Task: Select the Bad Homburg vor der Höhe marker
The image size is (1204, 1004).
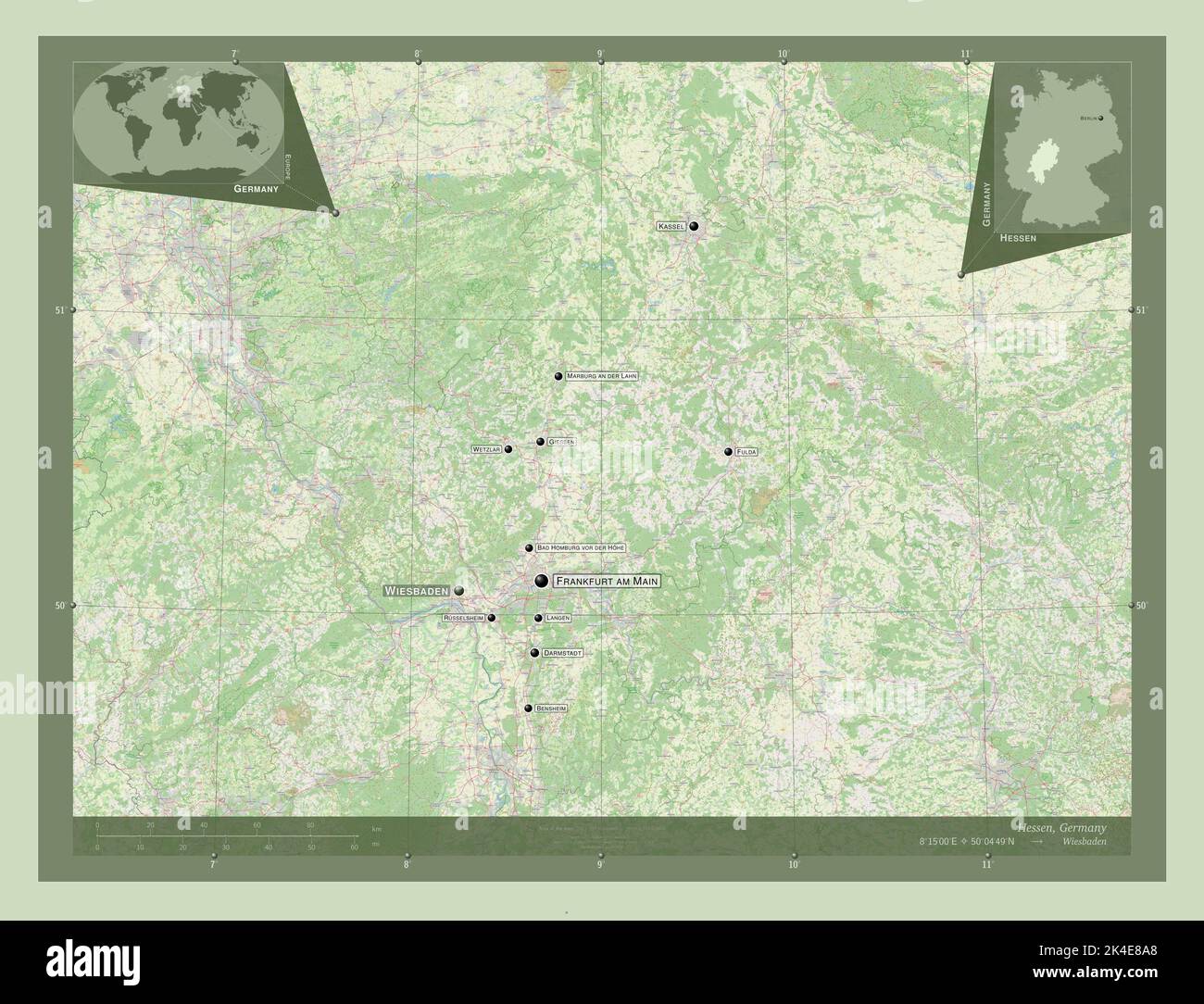Action: (529, 548)
